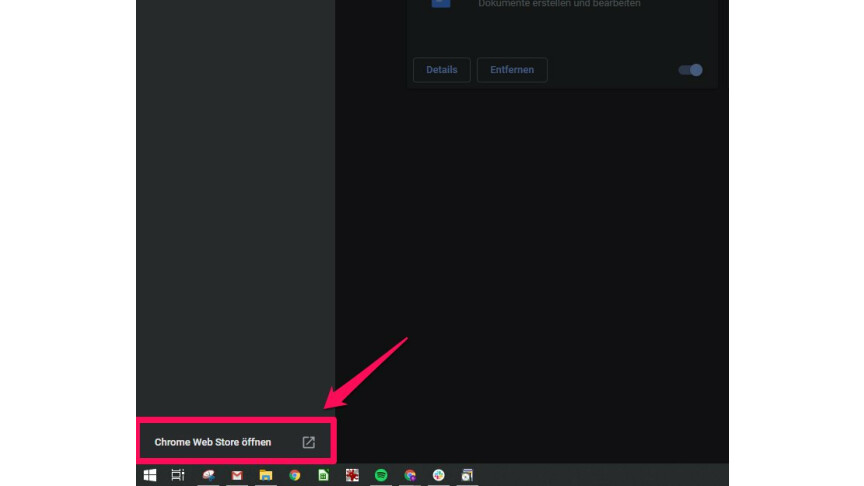864x486 pixels.
Task: Open the green spreadsheet app in taskbar
Action: [323, 476]
